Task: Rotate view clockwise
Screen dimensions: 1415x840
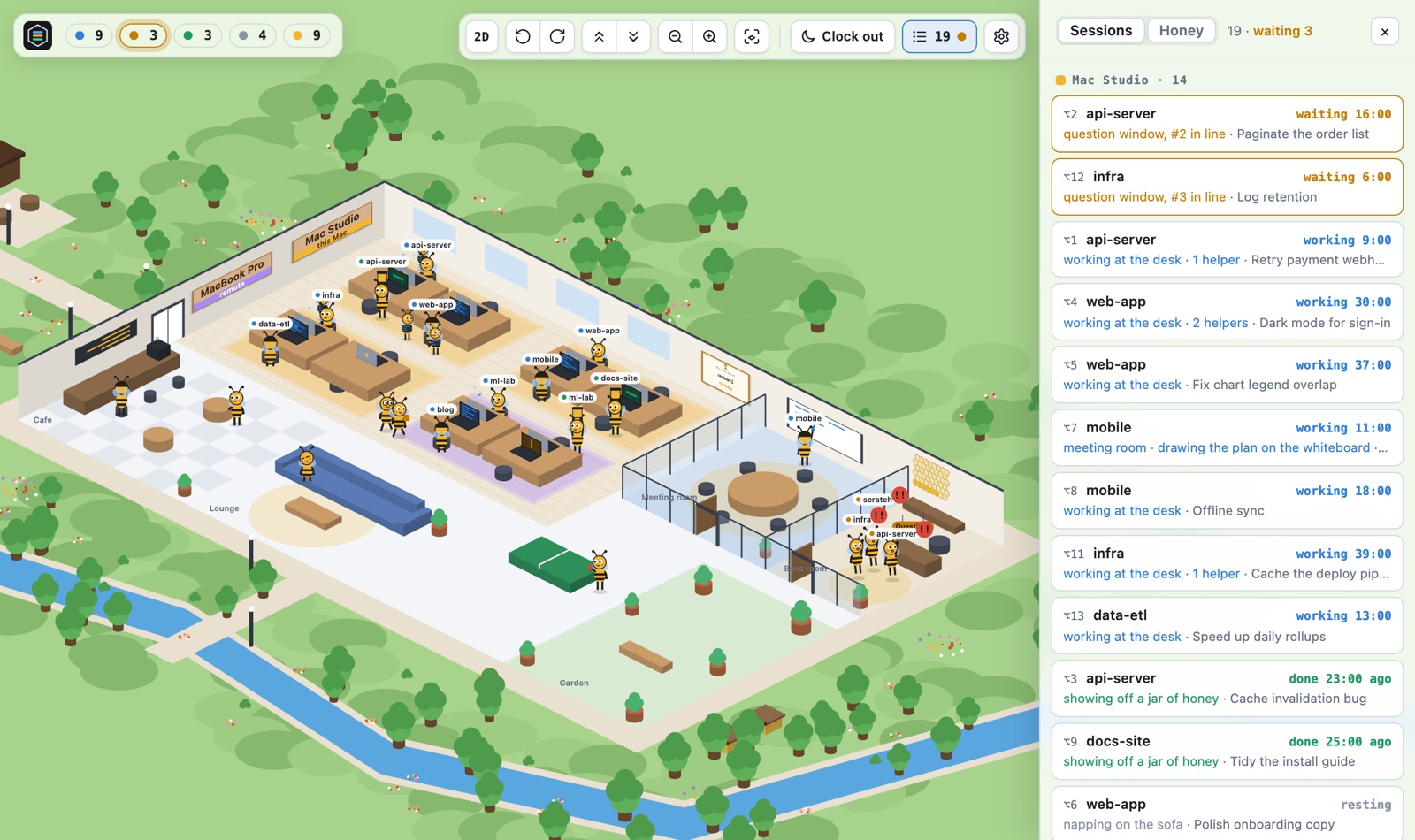Action: coord(557,36)
